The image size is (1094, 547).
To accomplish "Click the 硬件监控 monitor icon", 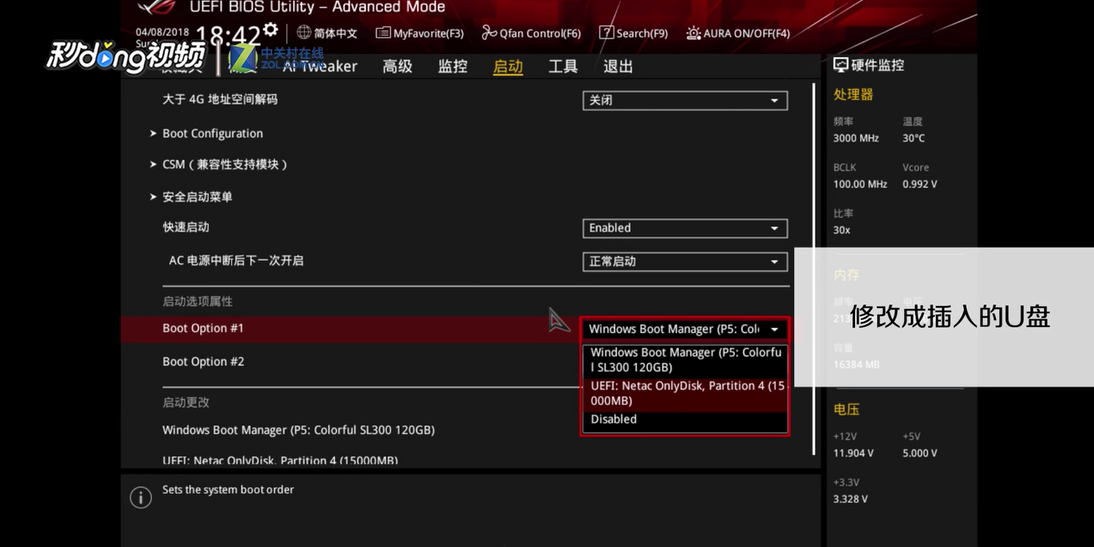I will (841, 66).
